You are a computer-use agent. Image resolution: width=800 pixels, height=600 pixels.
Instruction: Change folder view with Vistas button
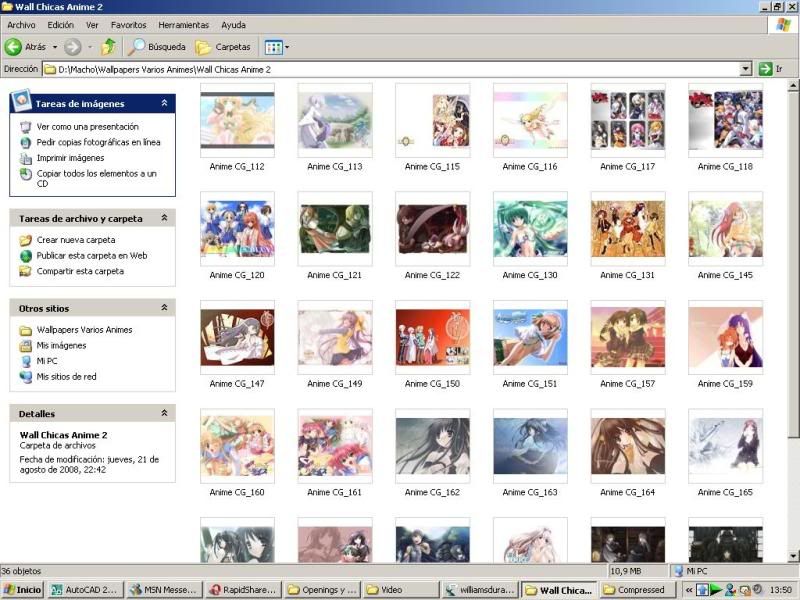coord(273,47)
